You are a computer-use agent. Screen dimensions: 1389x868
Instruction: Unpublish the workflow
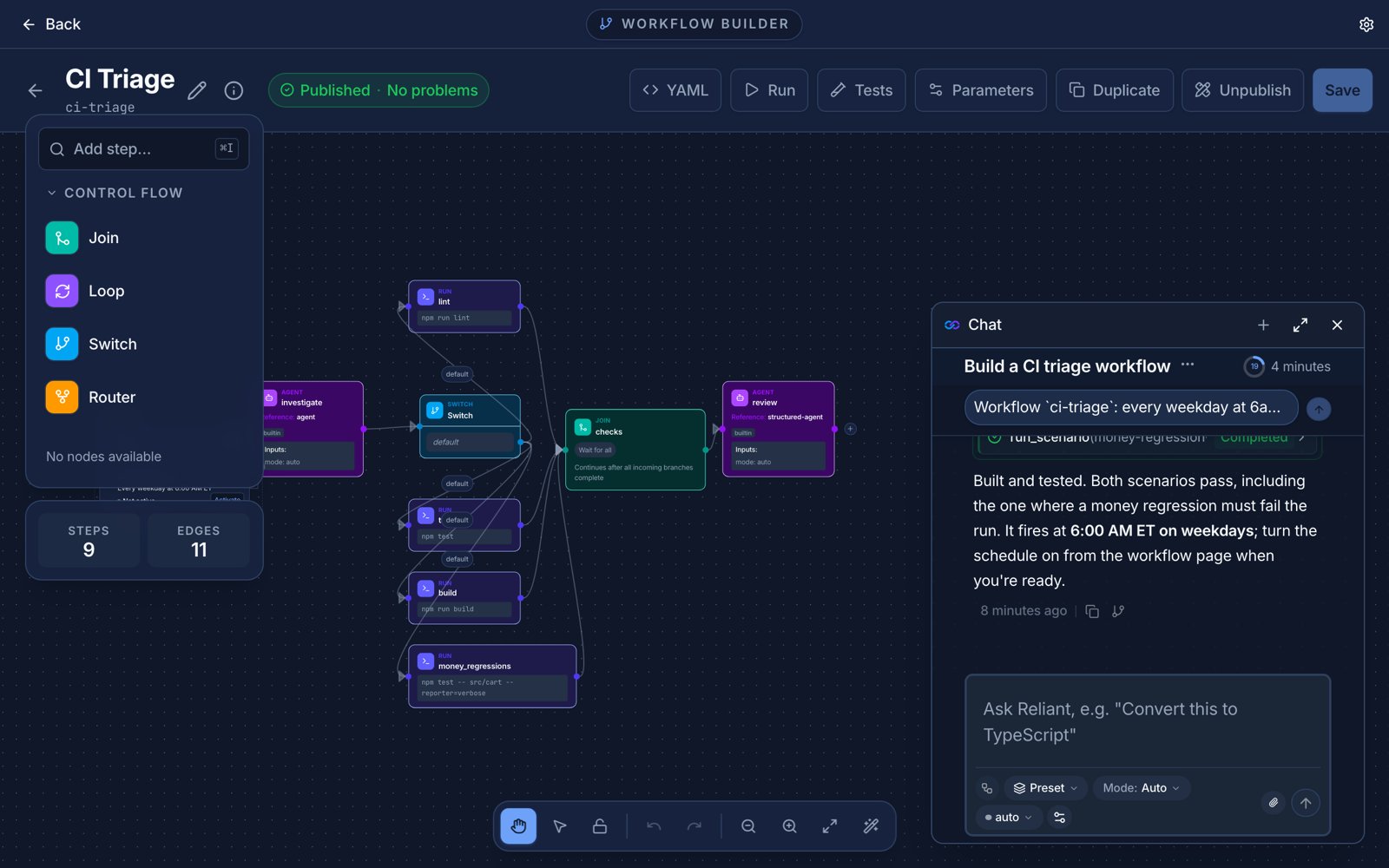1242,90
